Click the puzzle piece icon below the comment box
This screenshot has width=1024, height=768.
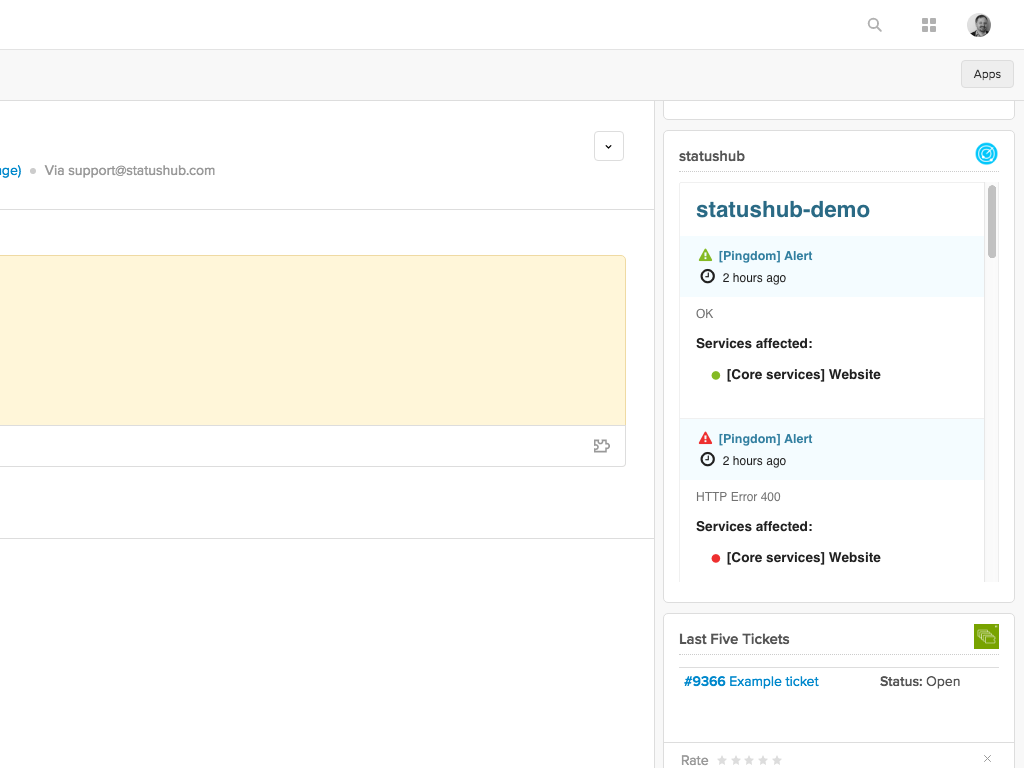[x=601, y=446]
